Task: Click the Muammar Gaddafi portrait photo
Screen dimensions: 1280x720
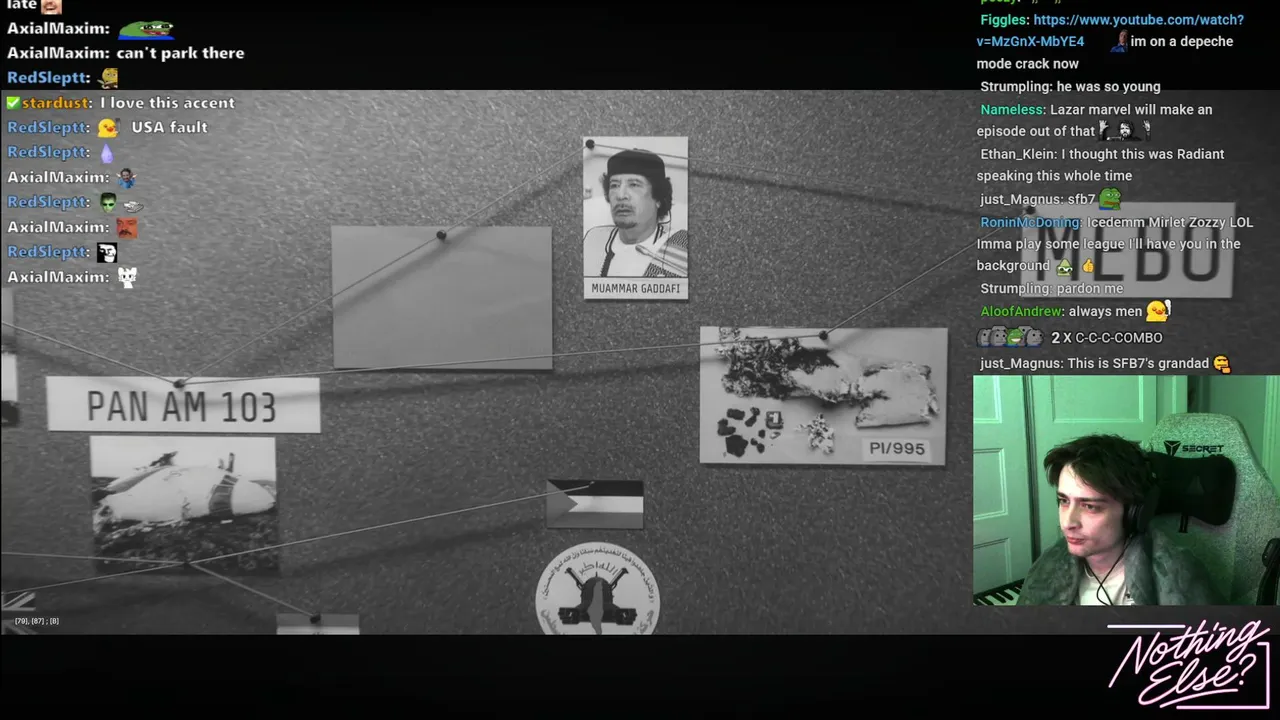Action: pos(635,208)
